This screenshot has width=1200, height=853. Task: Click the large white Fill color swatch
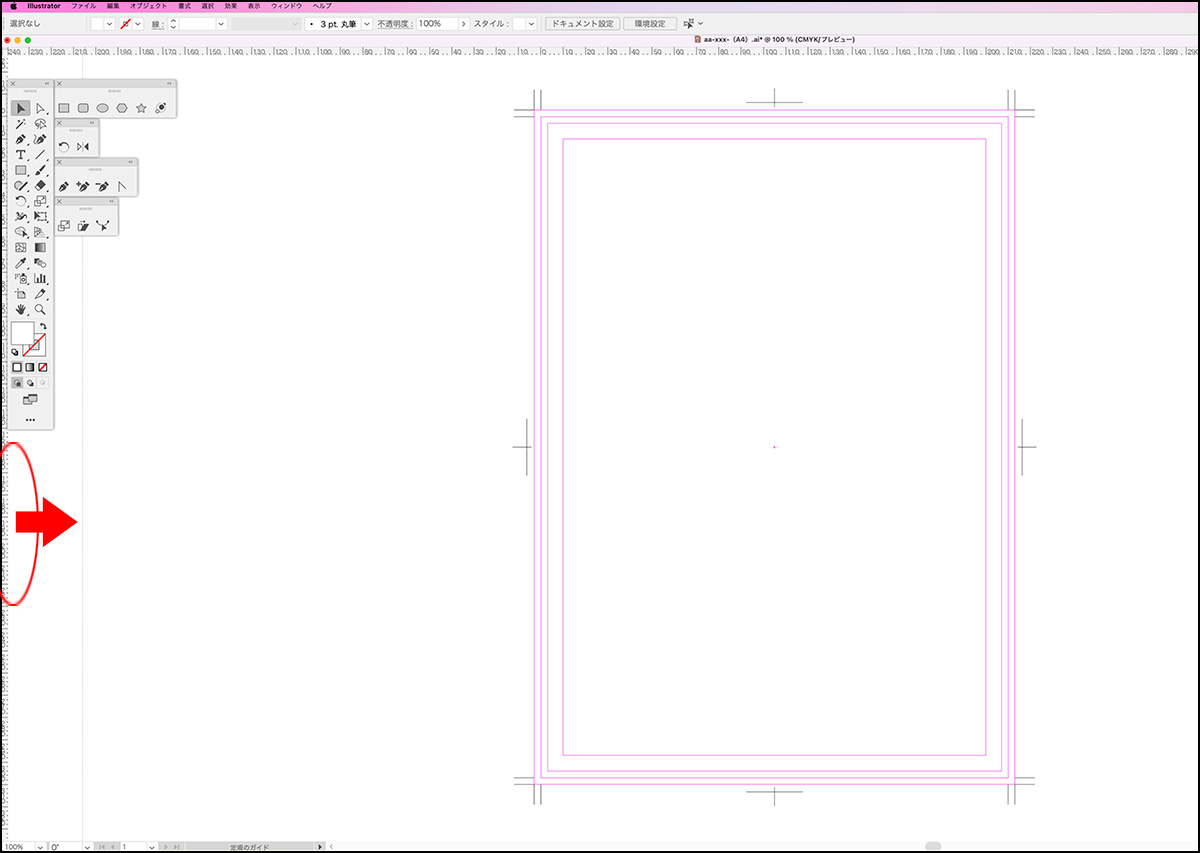click(22, 333)
